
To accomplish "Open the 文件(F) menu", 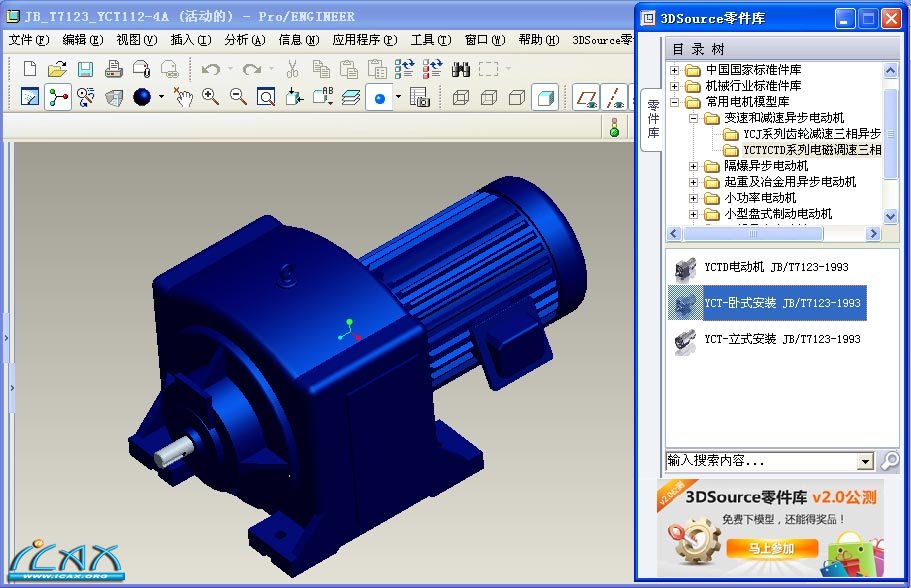I will (x=28, y=40).
